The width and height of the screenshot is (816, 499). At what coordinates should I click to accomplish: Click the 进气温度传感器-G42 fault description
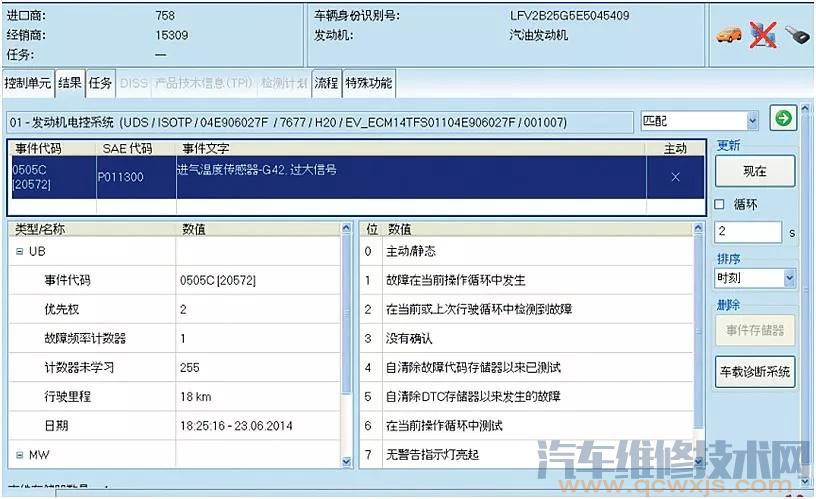(x=257, y=170)
